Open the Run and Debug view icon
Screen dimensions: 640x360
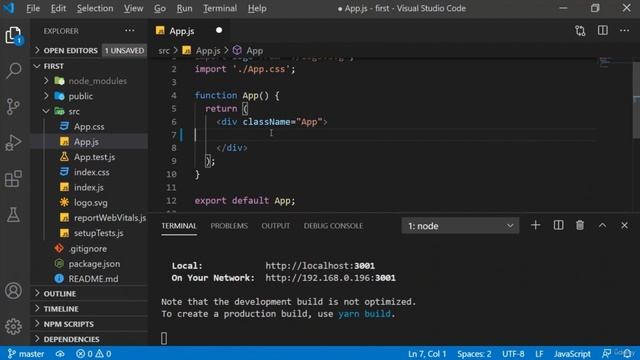click(x=13, y=142)
